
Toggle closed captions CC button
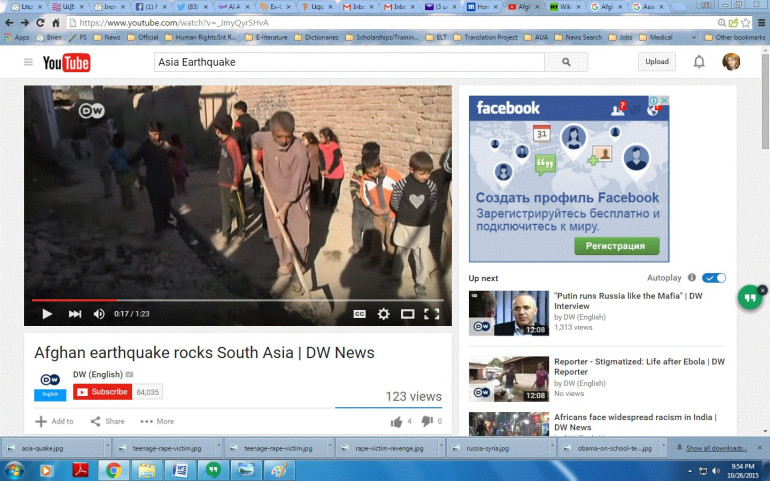(359, 314)
